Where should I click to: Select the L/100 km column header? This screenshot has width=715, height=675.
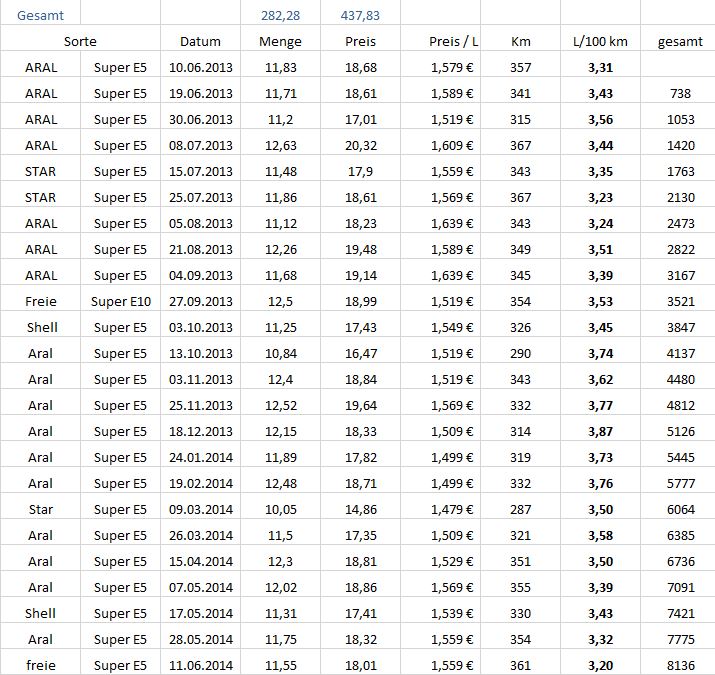600,42
